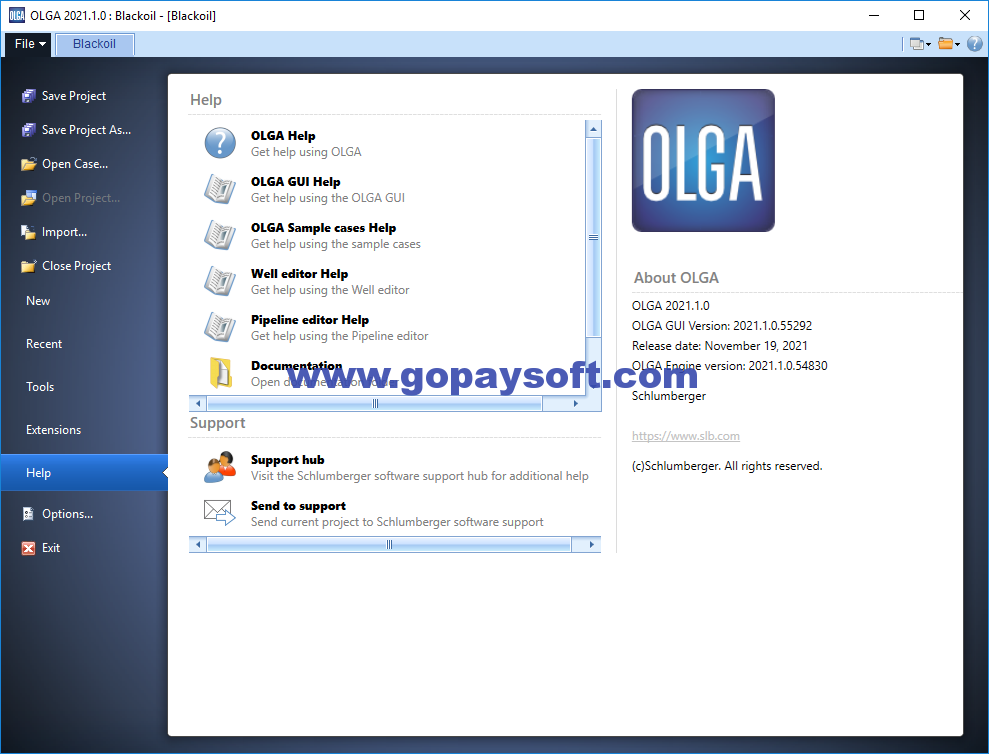Screen dimensions: 989x754
Task: Open OLGA GUI Help entry text
Action: [328, 190]
